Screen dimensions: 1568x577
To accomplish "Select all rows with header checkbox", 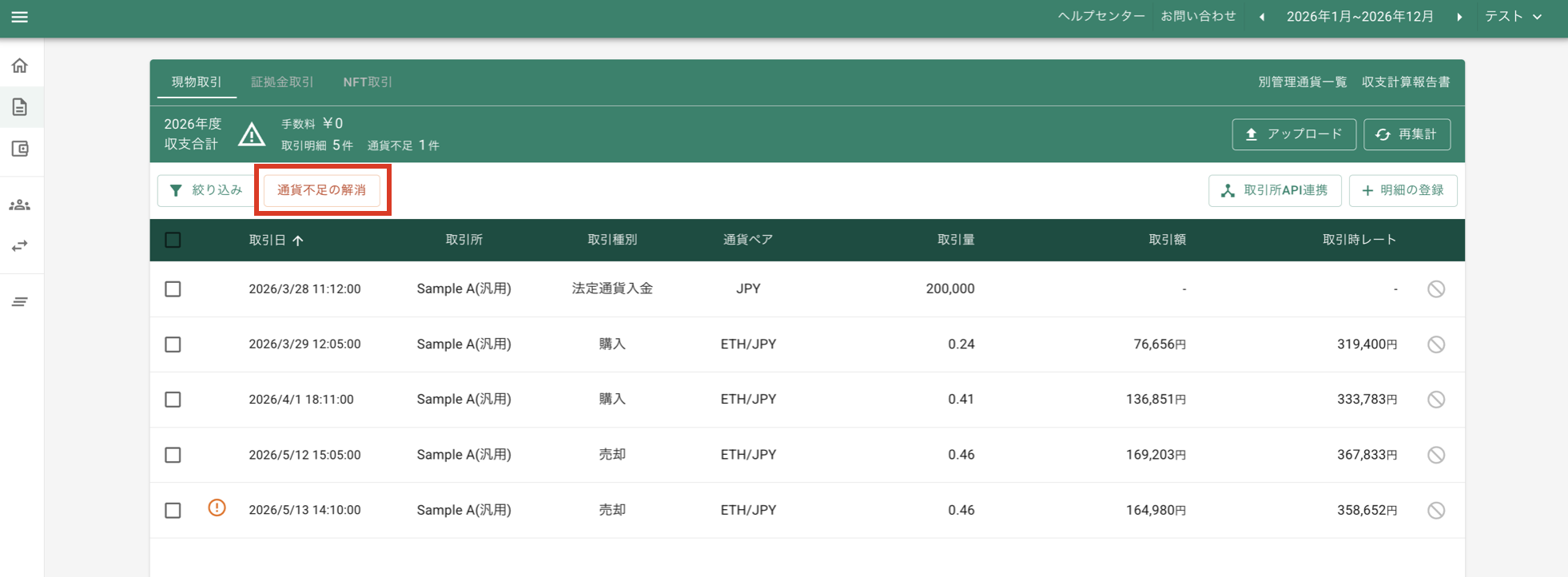I will pyautogui.click(x=173, y=240).
